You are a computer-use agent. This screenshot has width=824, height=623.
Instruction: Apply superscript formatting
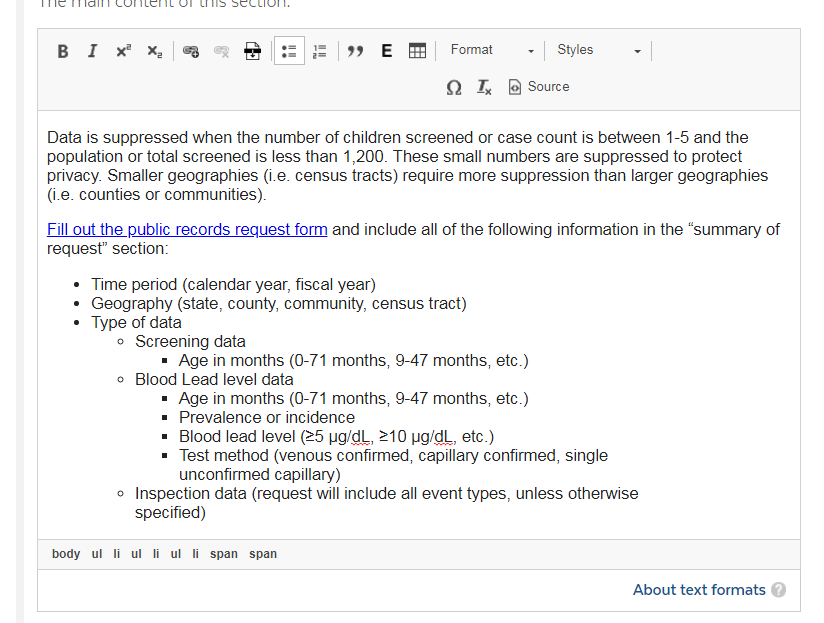tap(123, 51)
